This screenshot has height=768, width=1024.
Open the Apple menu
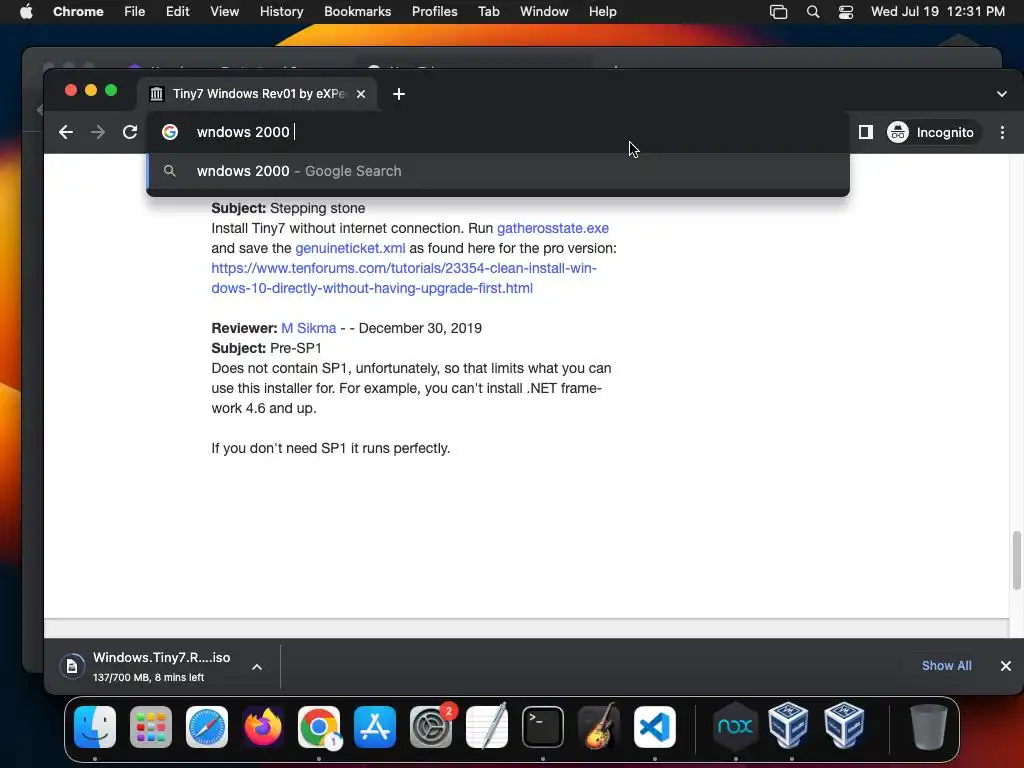click(x=26, y=12)
